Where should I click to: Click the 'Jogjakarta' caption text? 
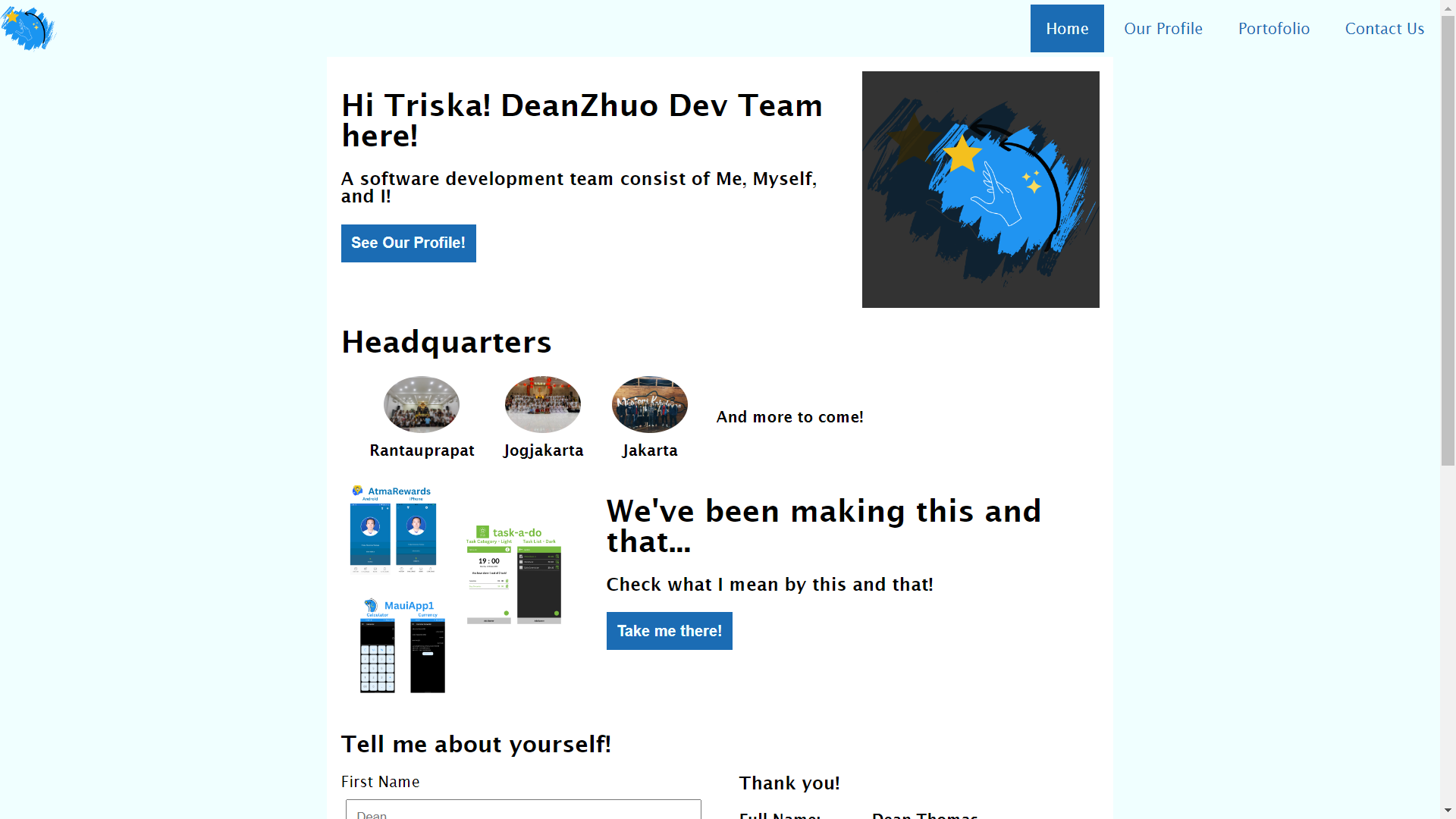543,450
